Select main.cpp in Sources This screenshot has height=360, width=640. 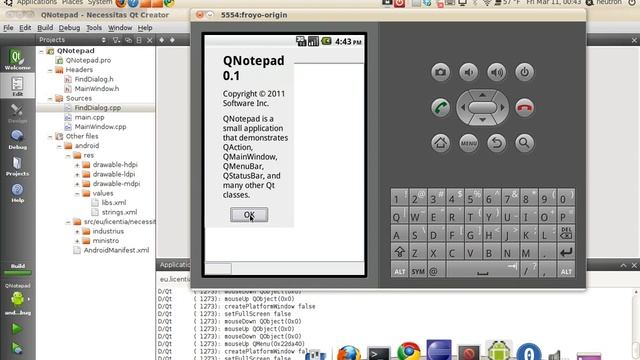tap(89, 117)
